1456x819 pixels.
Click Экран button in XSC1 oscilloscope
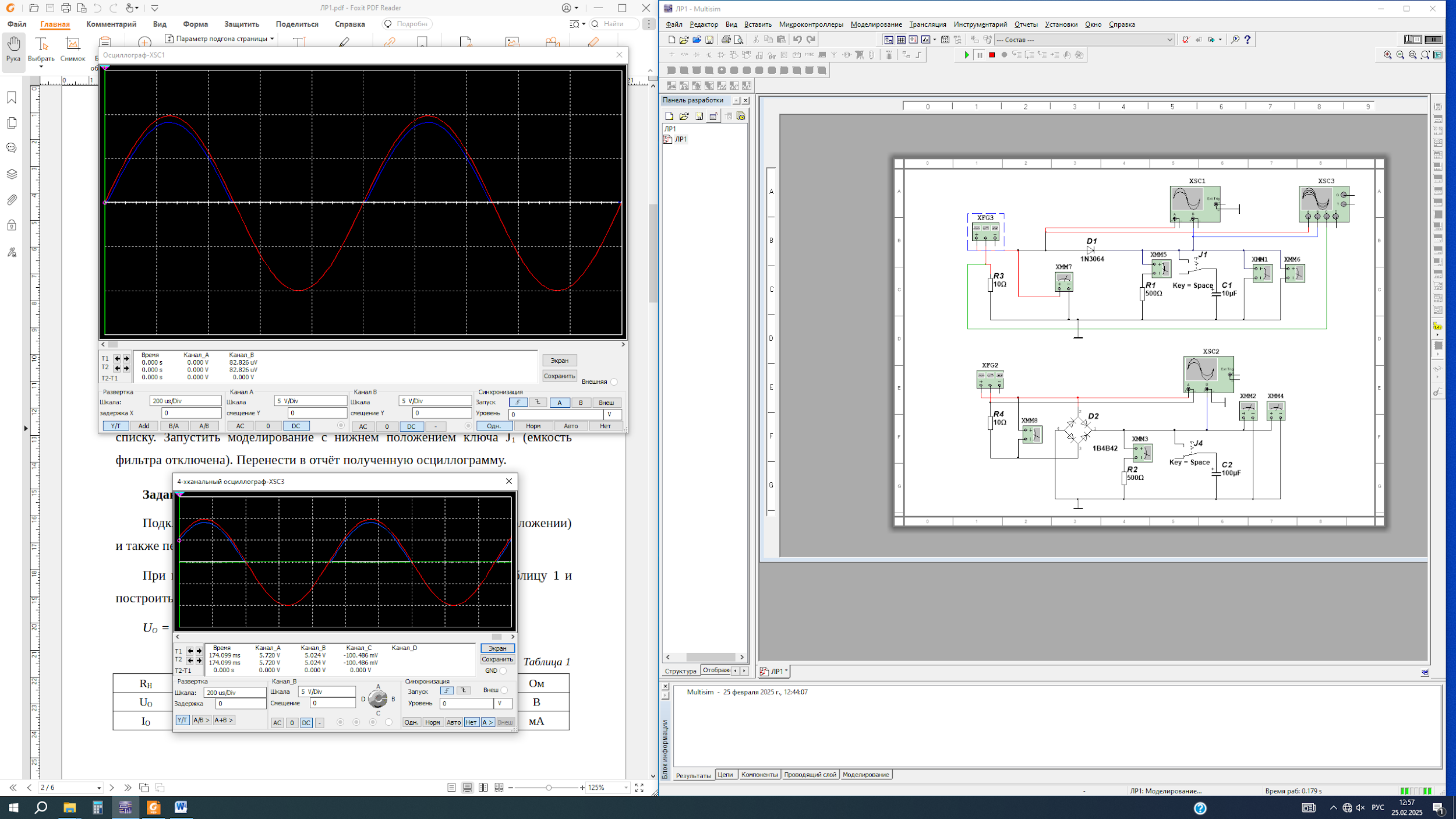coord(560,361)
